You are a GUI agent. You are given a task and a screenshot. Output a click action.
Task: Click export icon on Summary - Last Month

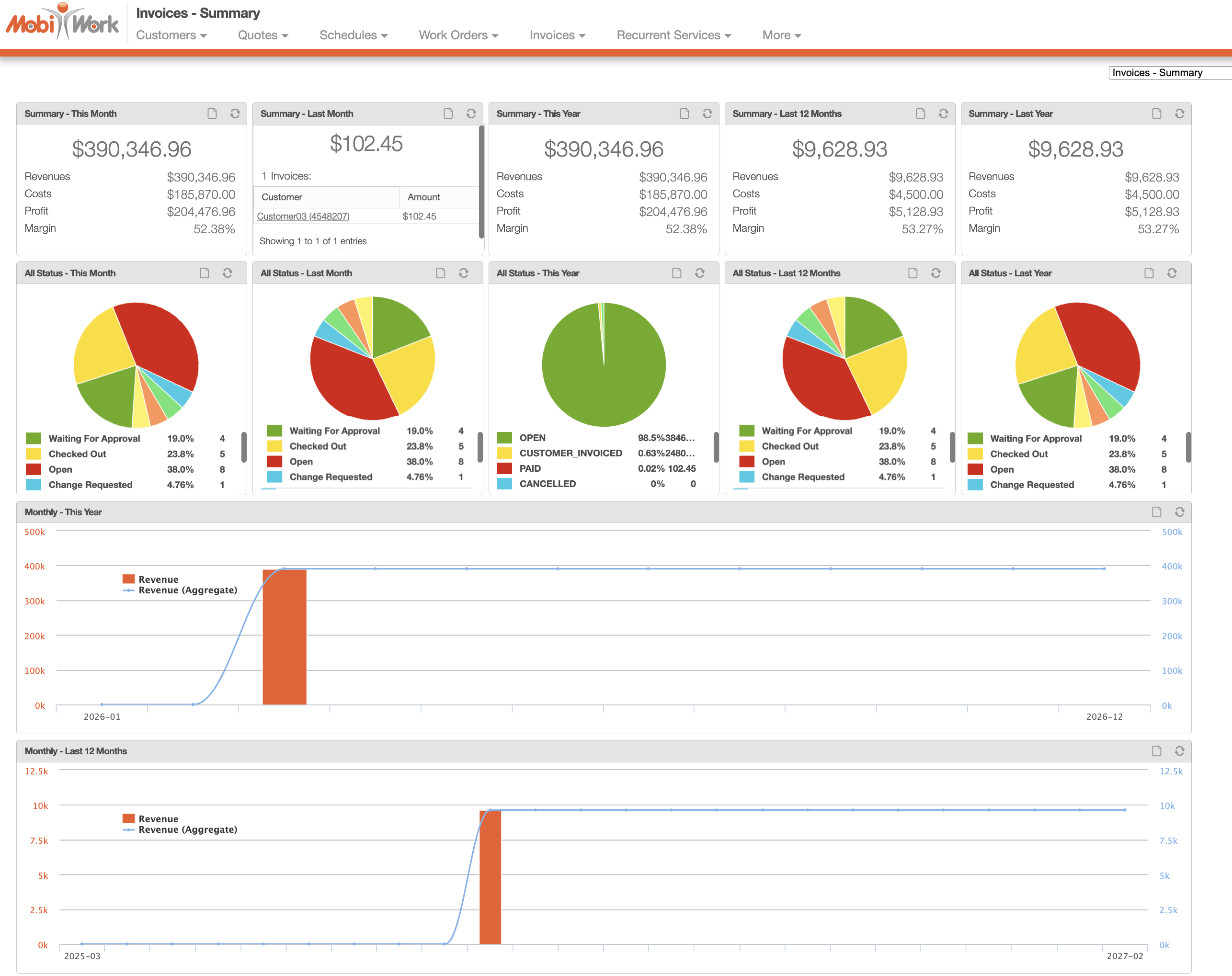point(448,113)
